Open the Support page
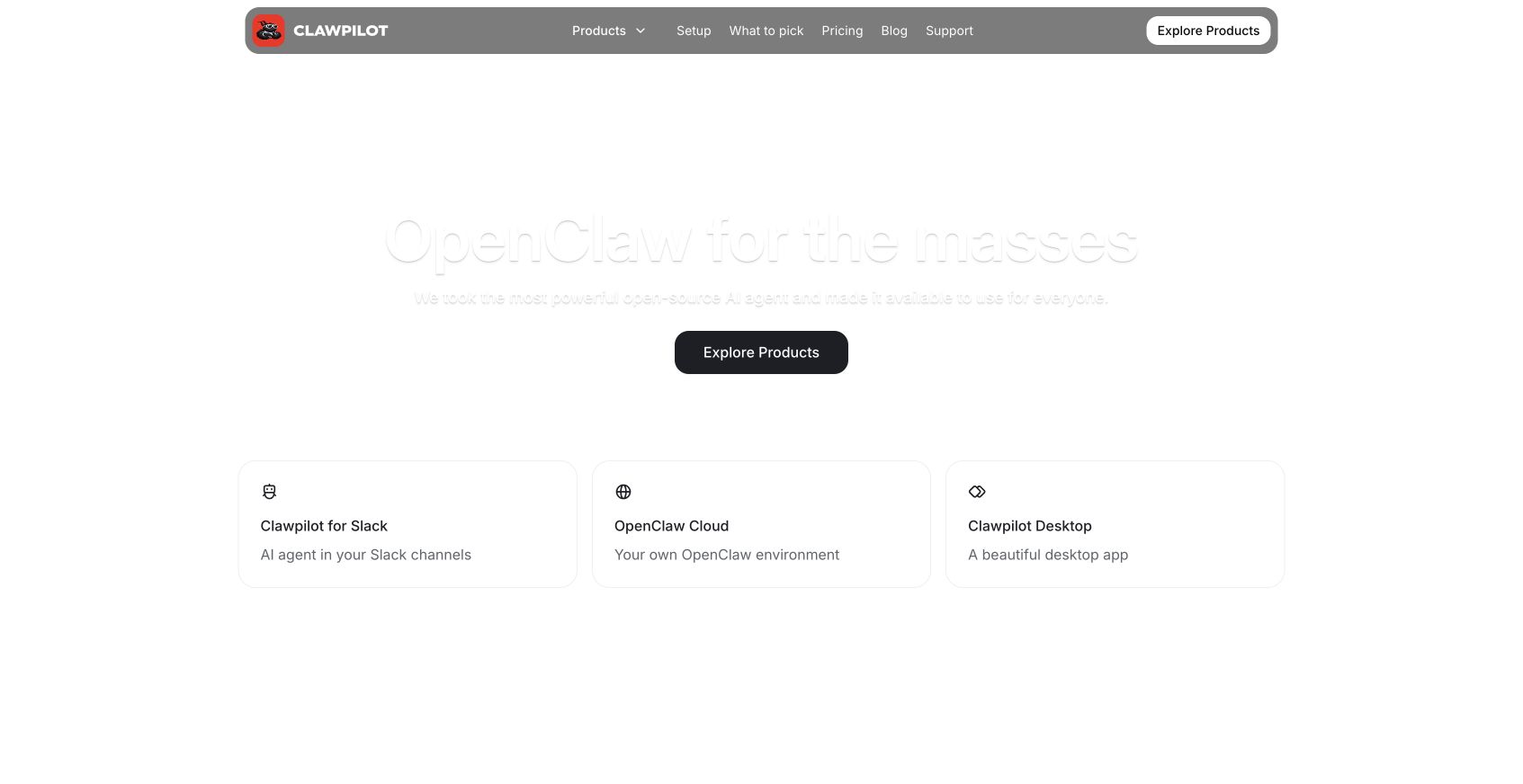1523x784 pixels. (949, 31)
